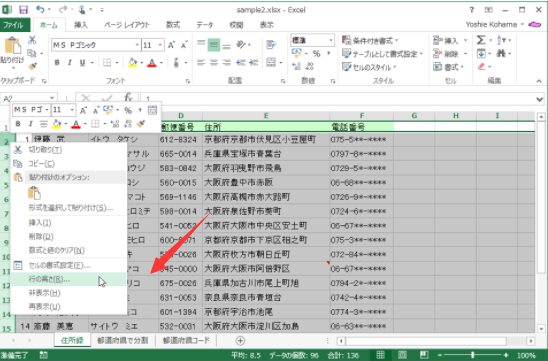Click the Save icon in quick access toolbar
Image resolution: width=548 pixels, height=361 pixels.
(23, 9)
